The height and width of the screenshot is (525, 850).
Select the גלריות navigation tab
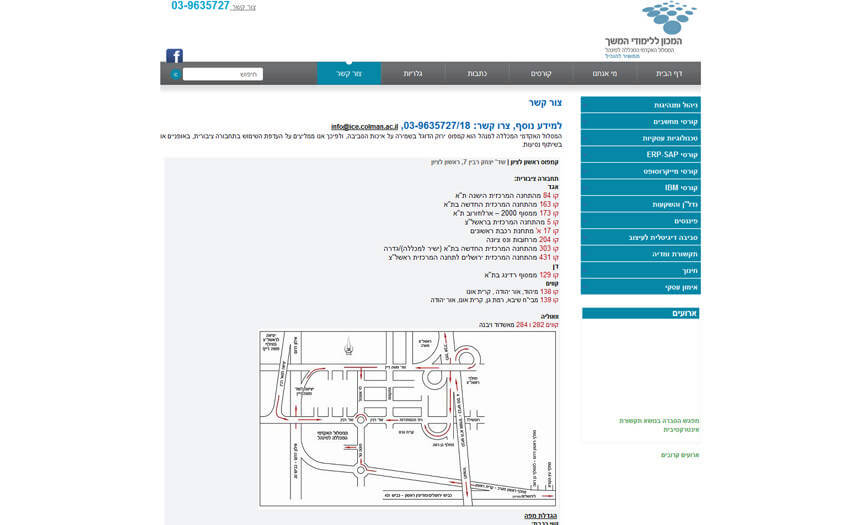[413, 74]
